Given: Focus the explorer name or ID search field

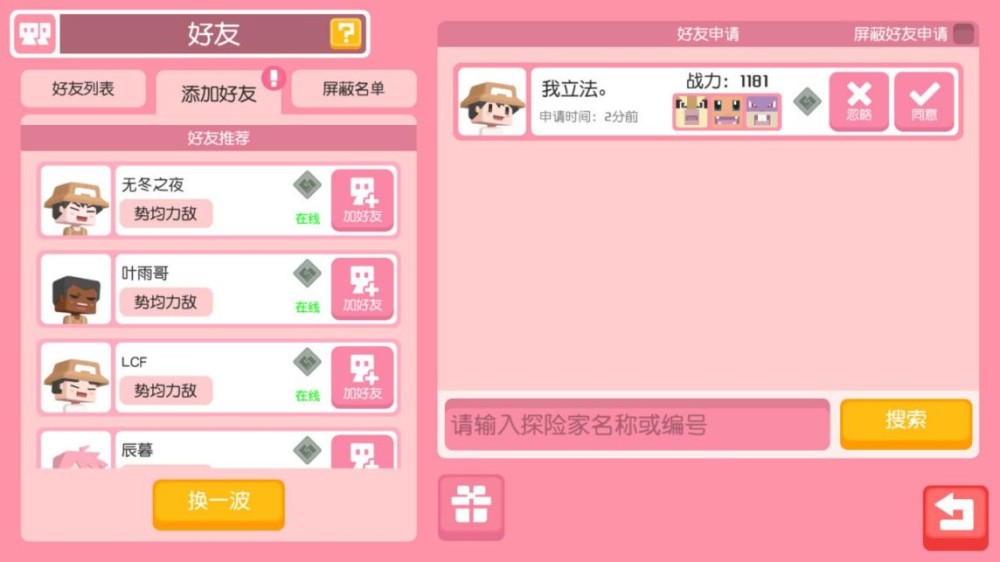Looking at the screenshot, I should pyautogui.click(x=637, y=425).
